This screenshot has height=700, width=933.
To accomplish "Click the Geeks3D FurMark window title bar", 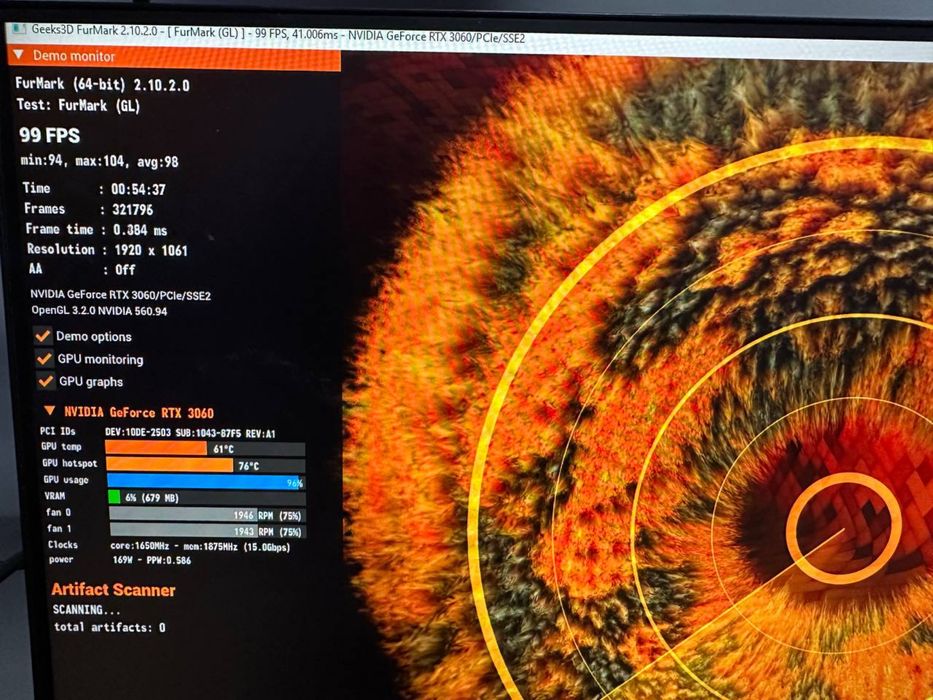I will (470, 40).
